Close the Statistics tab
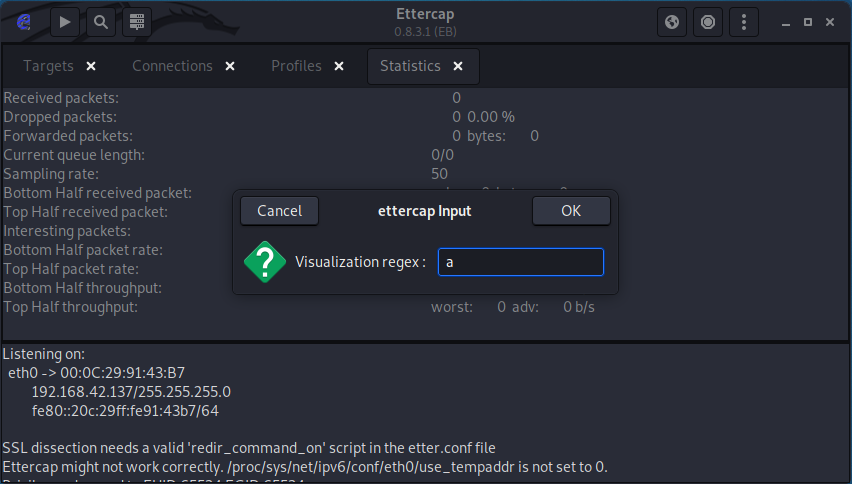Screen dimensions: 852x484 (x=458, y=66)
